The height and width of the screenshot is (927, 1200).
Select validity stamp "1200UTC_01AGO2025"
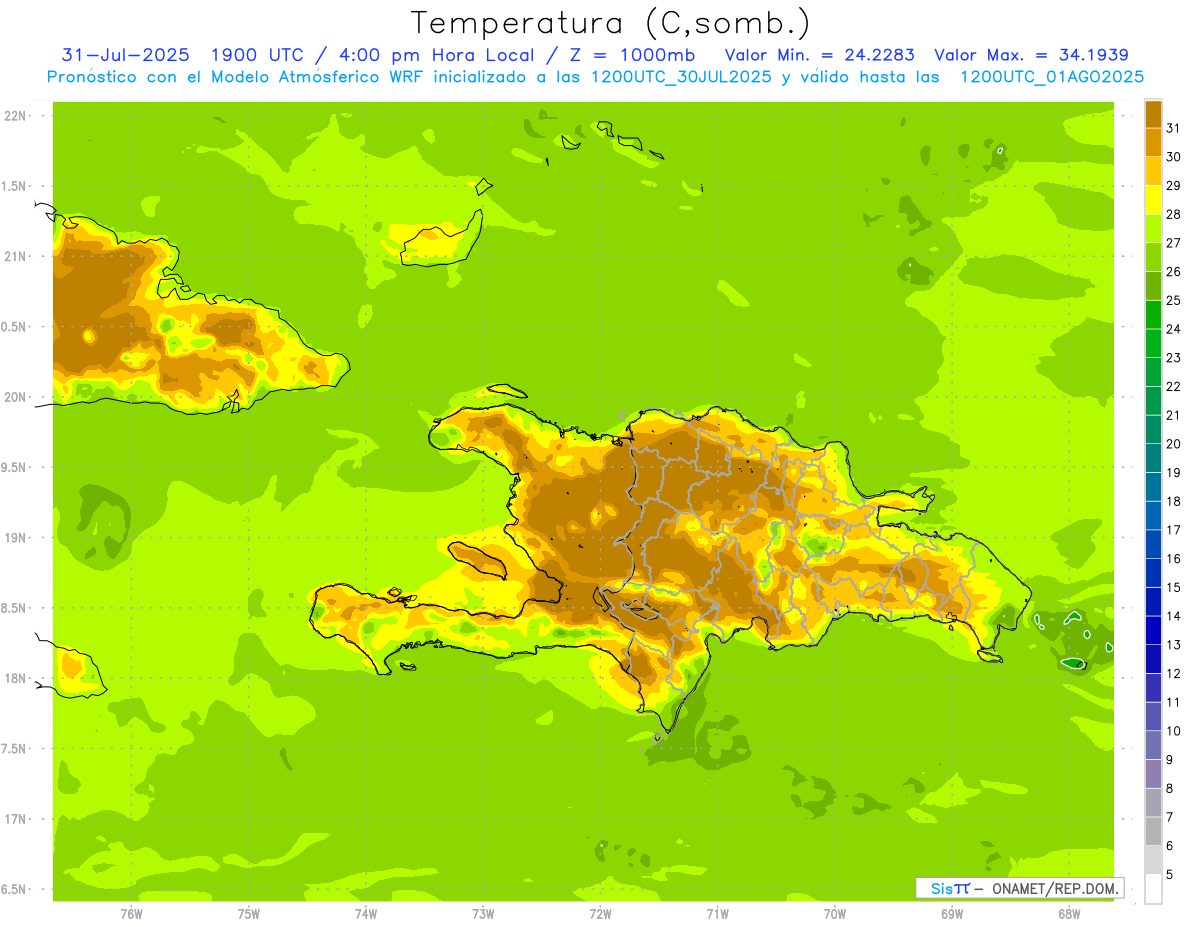[1052, 77]
